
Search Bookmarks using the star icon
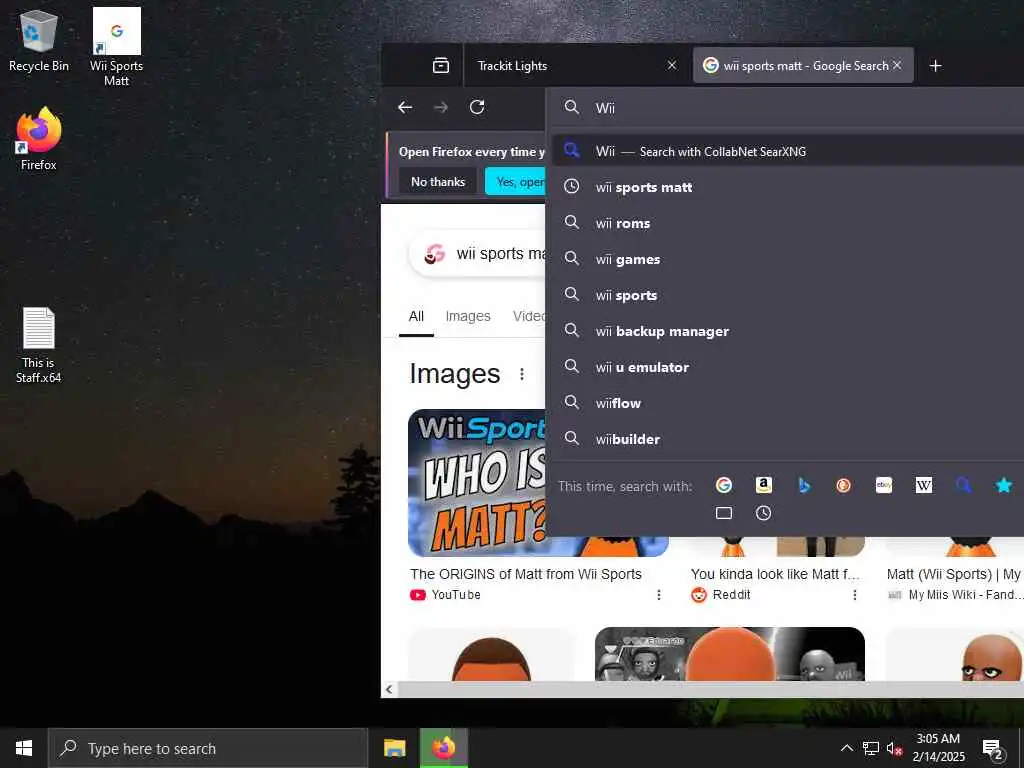(x=1004, y=485)
